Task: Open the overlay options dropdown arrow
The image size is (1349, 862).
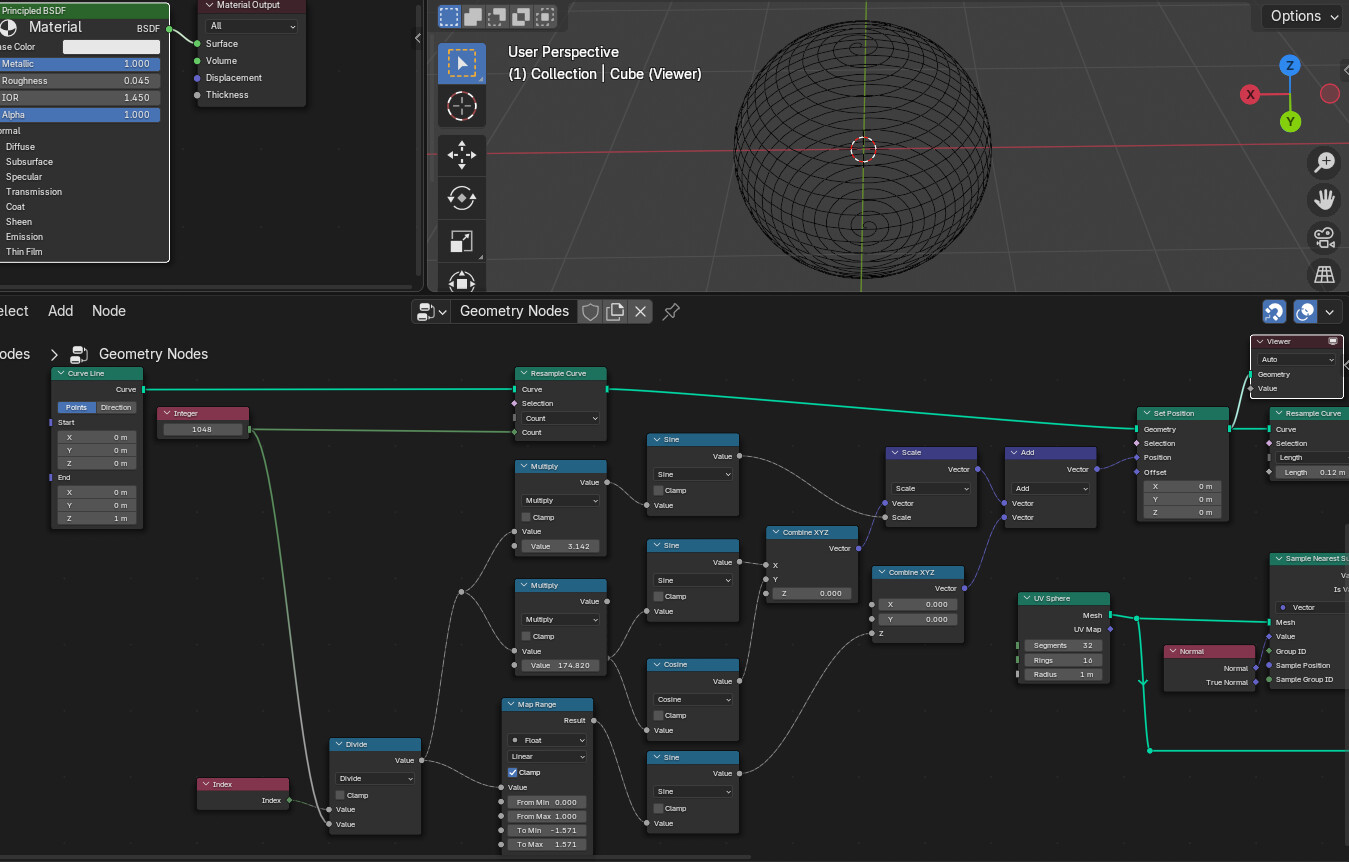Action: pyautogui.click(x=1329, y=312)
